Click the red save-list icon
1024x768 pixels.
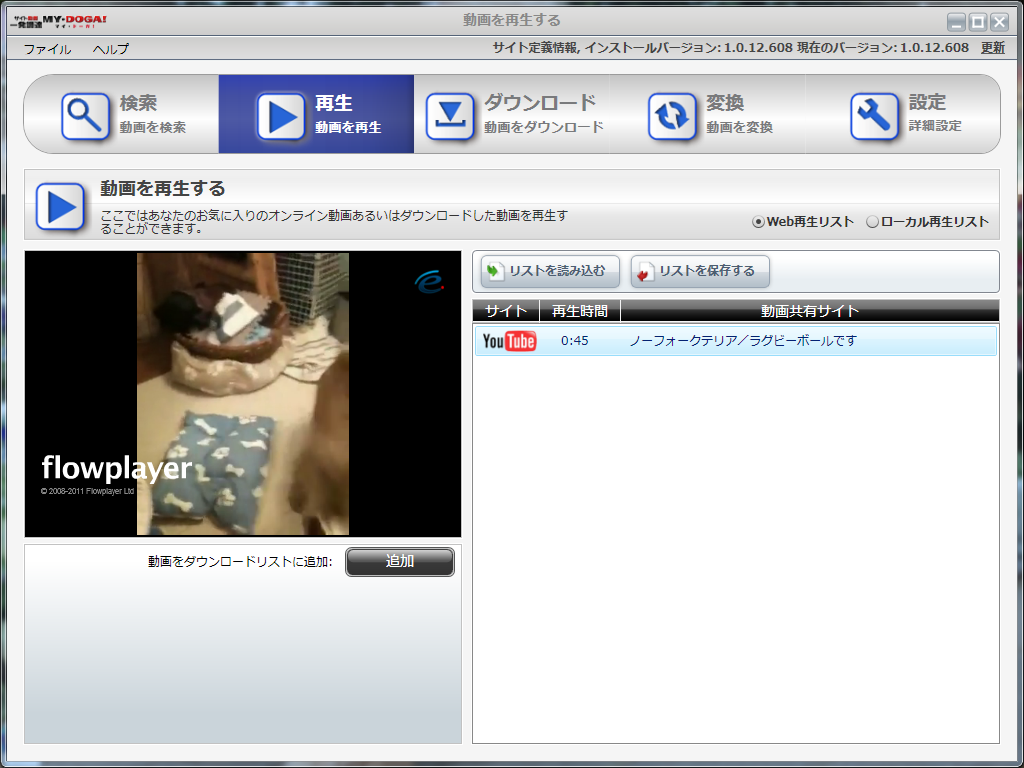(x=645, y=272)
